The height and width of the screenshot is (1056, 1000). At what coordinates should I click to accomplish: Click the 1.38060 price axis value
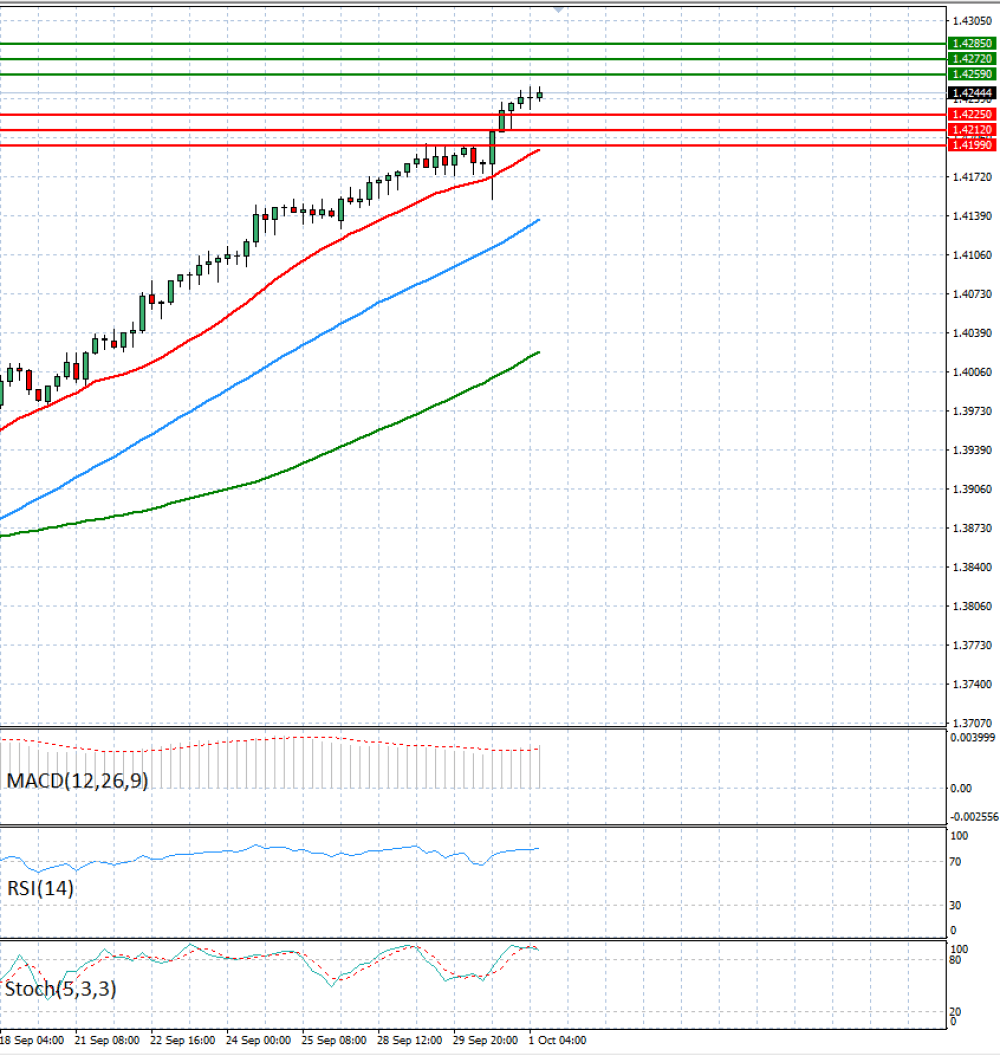click(x=972, y=607)
